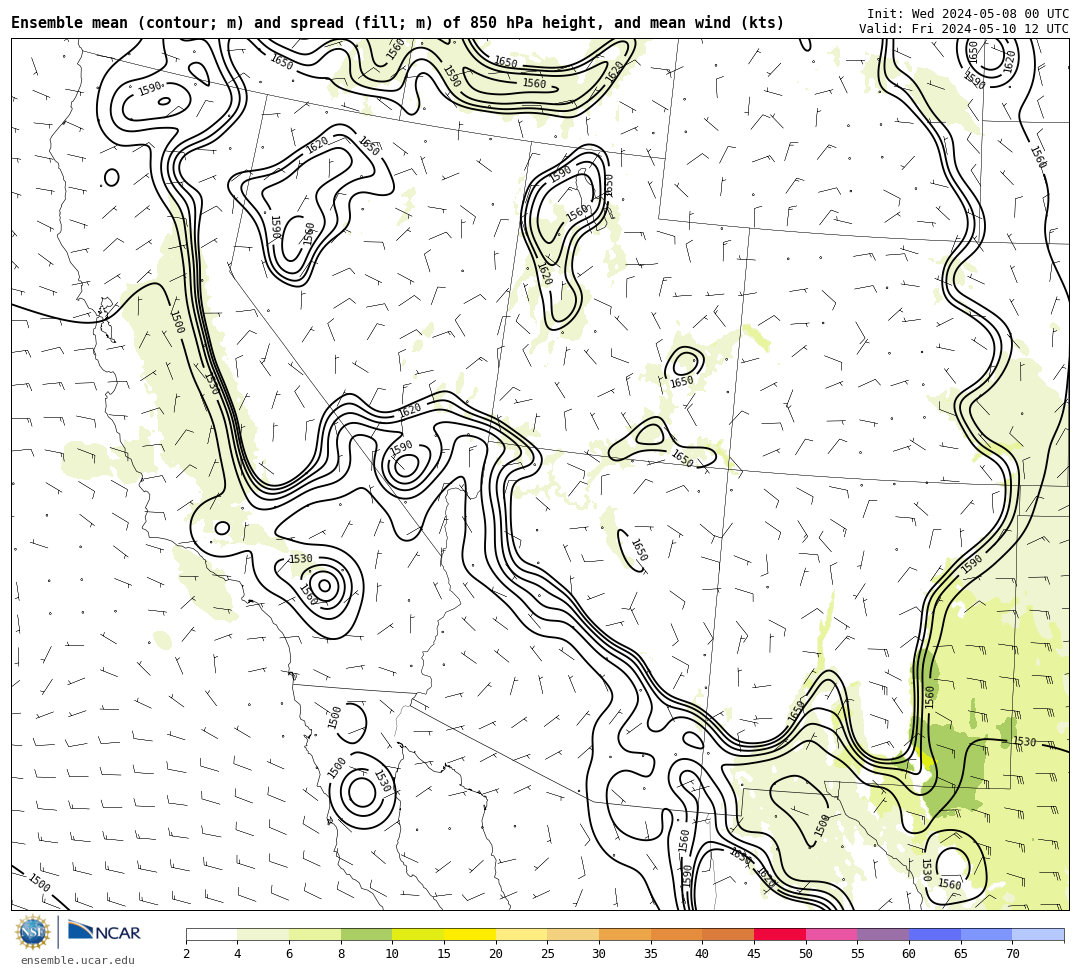Pick the pink 50–55 m colorbar segment
Viewport: 1080px width, 973px height.
[x=831, y=935]
